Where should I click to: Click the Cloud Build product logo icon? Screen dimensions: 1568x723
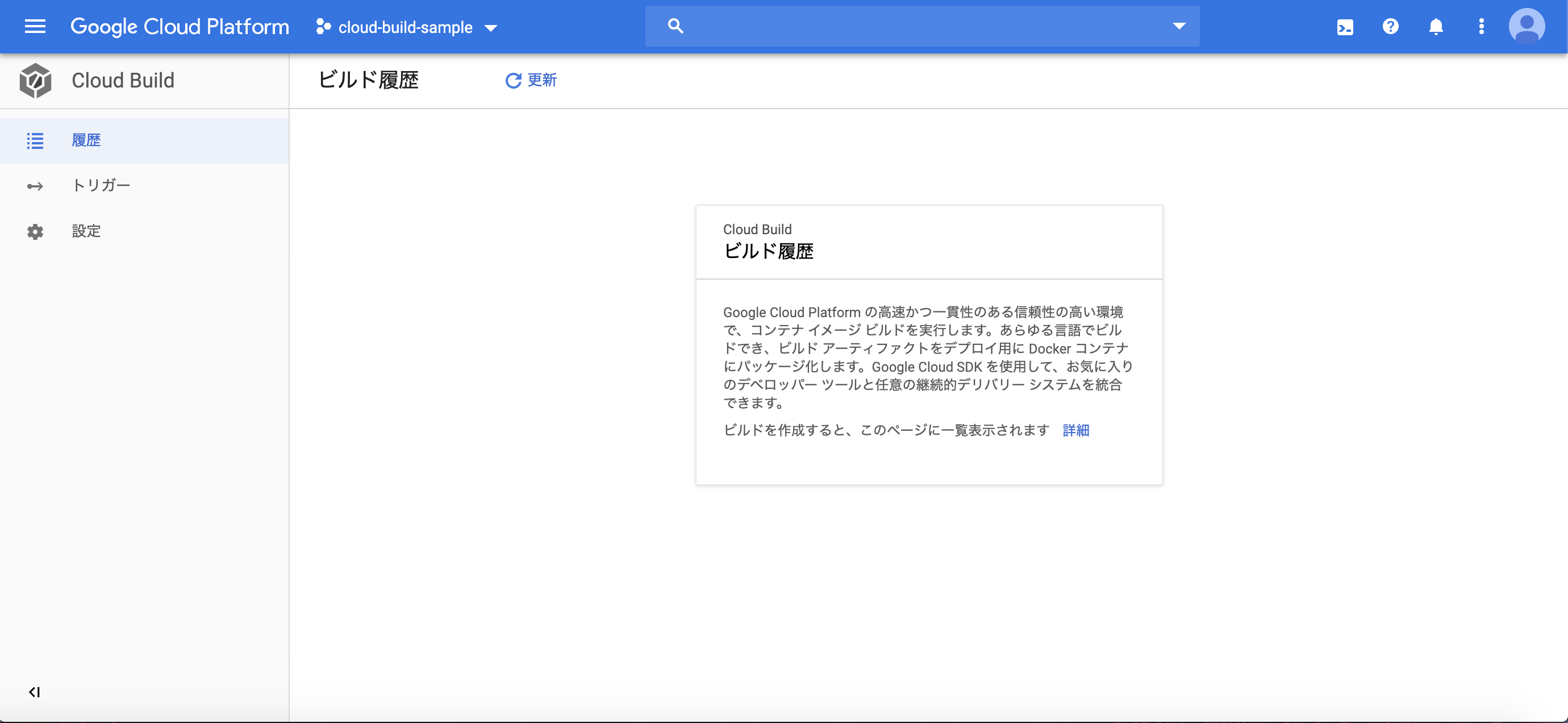tap(35, 80)
